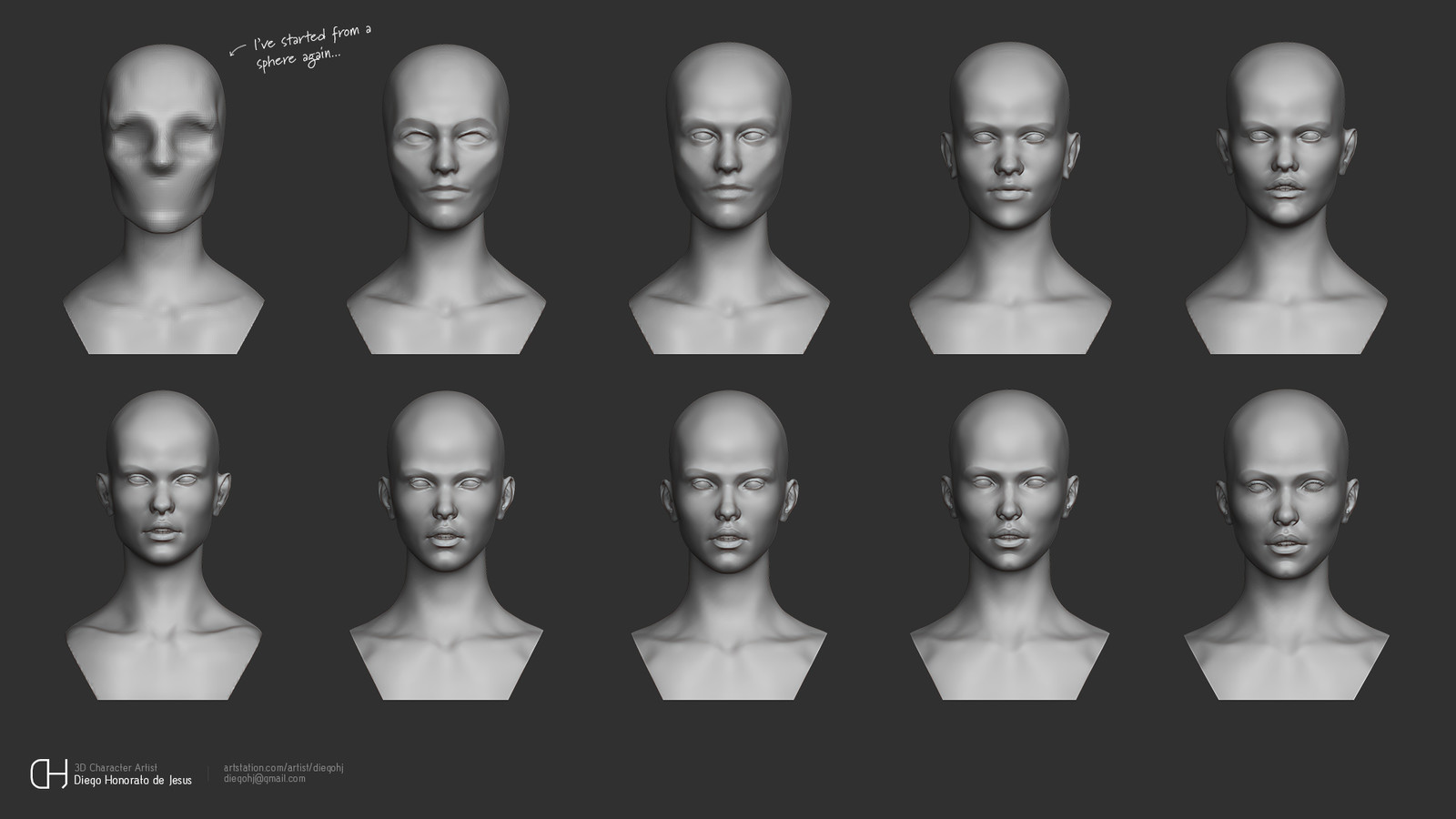This screenshot has height=819, width=1456.
Task: Select the rough blocked-out bust without eyes
Action: [163, 198]
